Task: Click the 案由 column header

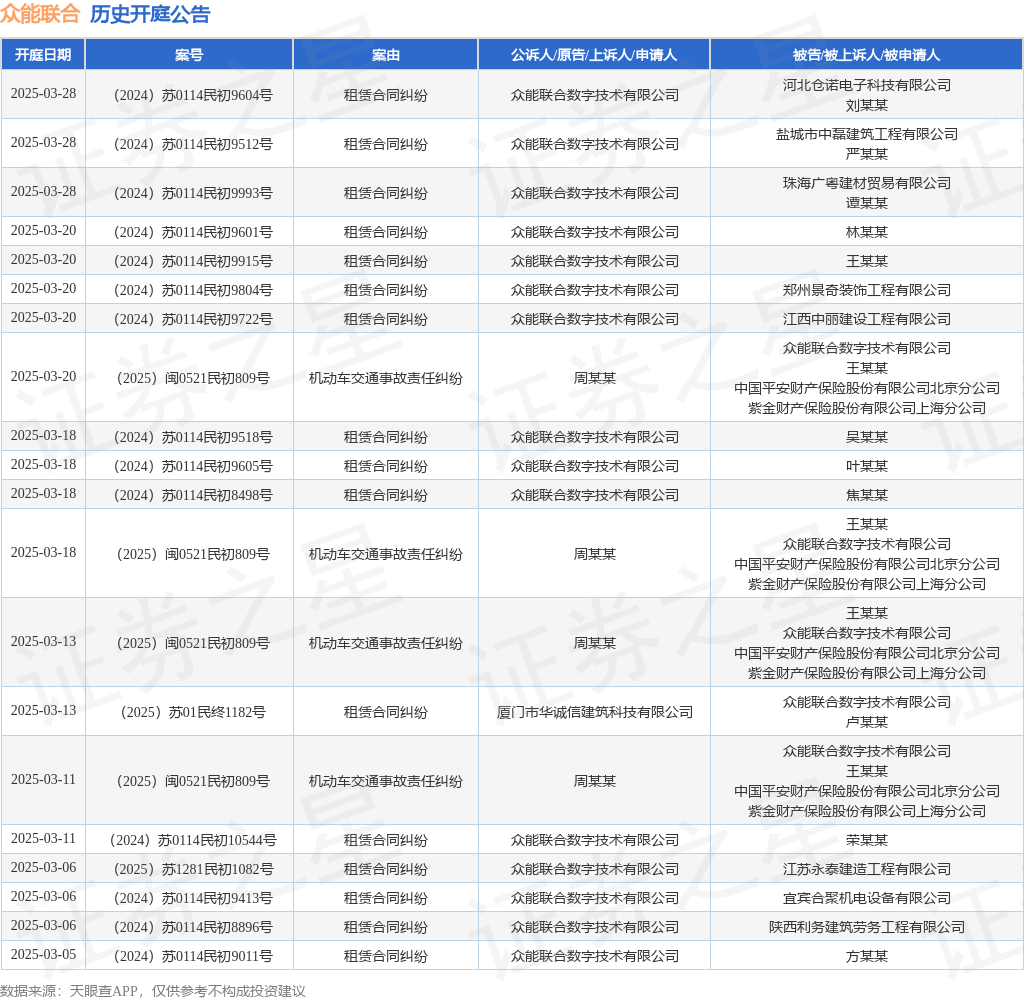Action: pyautogui.click(x=385, y=55)
